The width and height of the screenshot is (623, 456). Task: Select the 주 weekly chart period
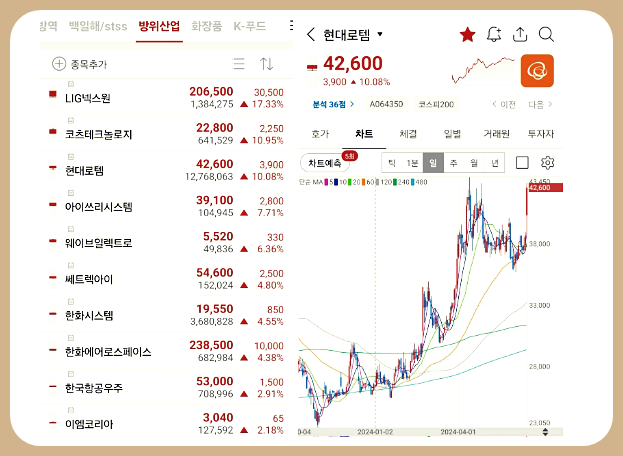point(453,163)
